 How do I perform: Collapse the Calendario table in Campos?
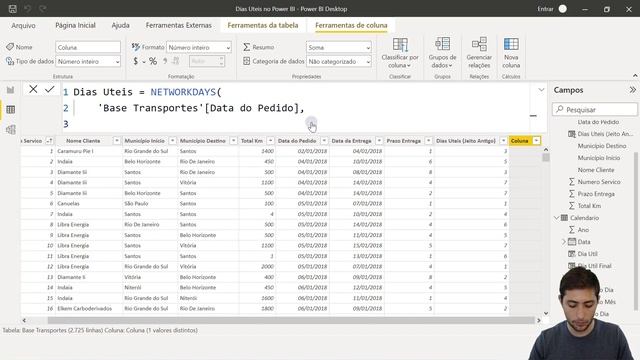[x=556, y=218]
